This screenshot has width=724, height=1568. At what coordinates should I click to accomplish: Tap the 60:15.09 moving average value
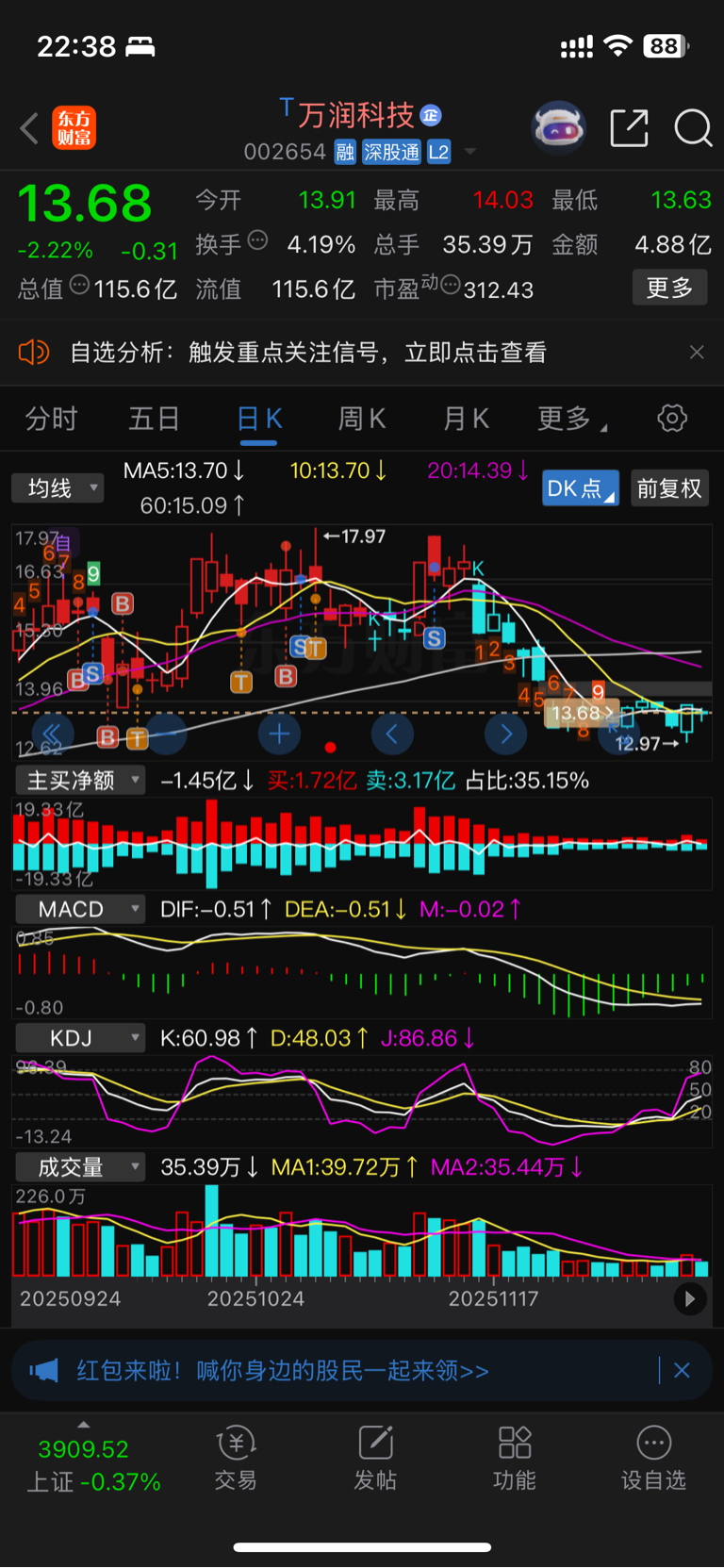click(x=193, y=506)
